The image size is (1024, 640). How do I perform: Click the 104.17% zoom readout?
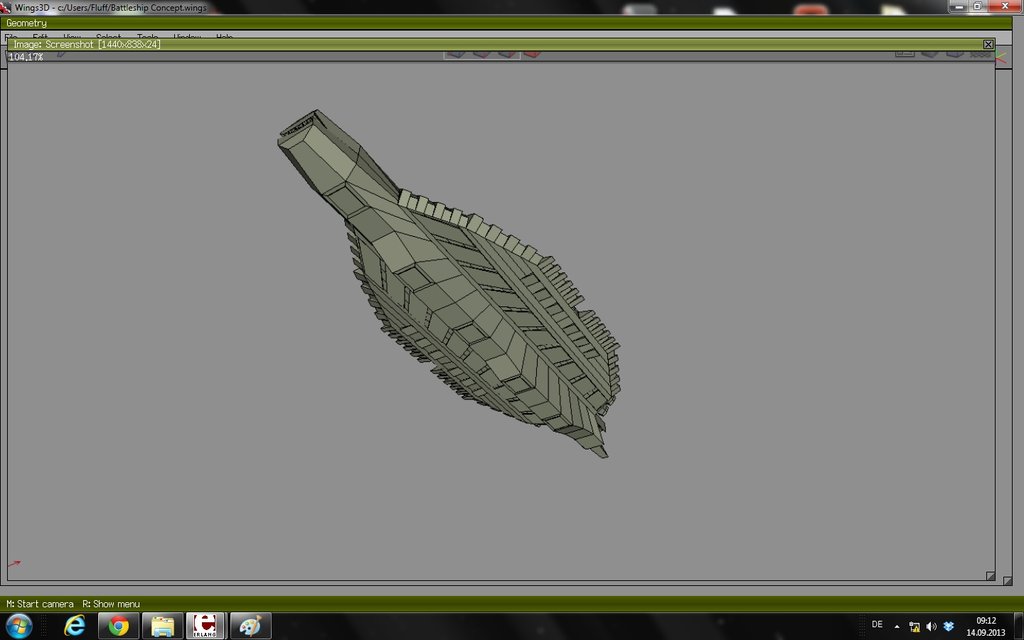click(x=26, y=57)
